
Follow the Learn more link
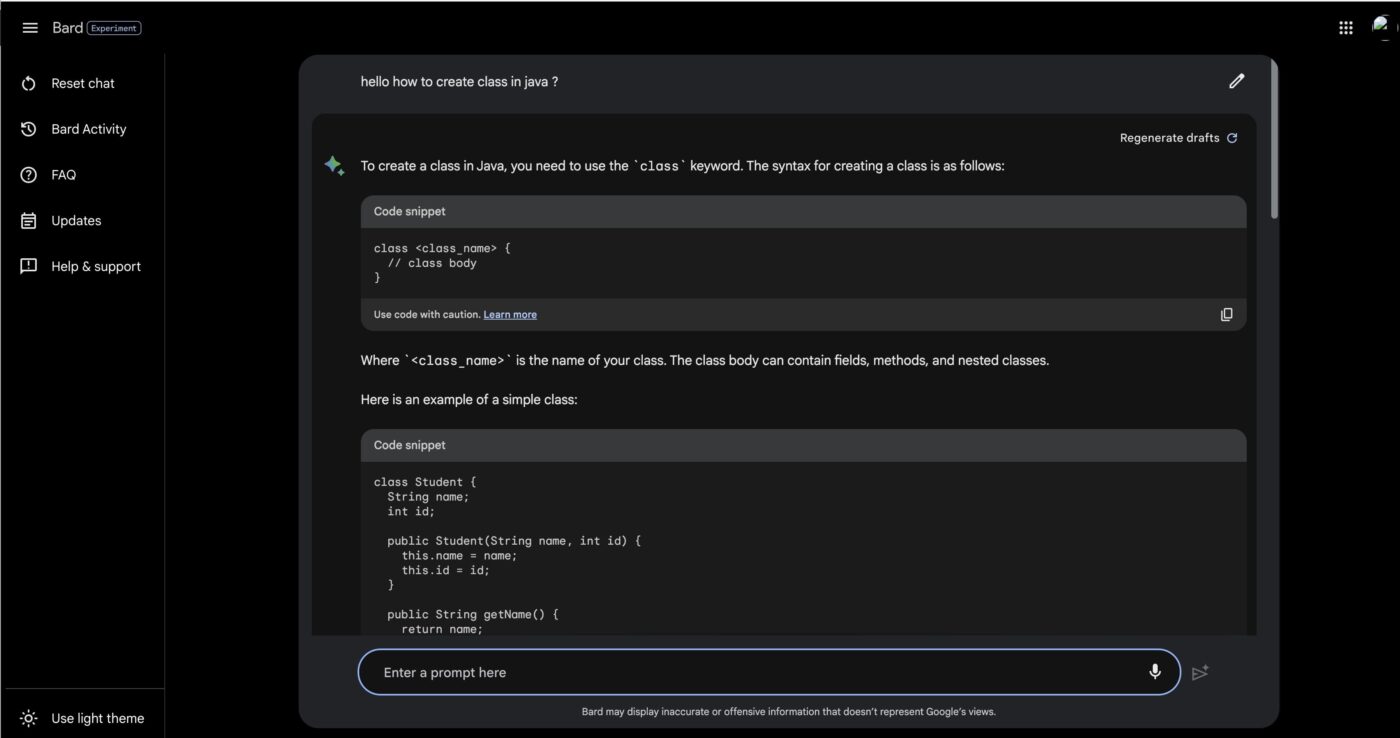[510, 314]
